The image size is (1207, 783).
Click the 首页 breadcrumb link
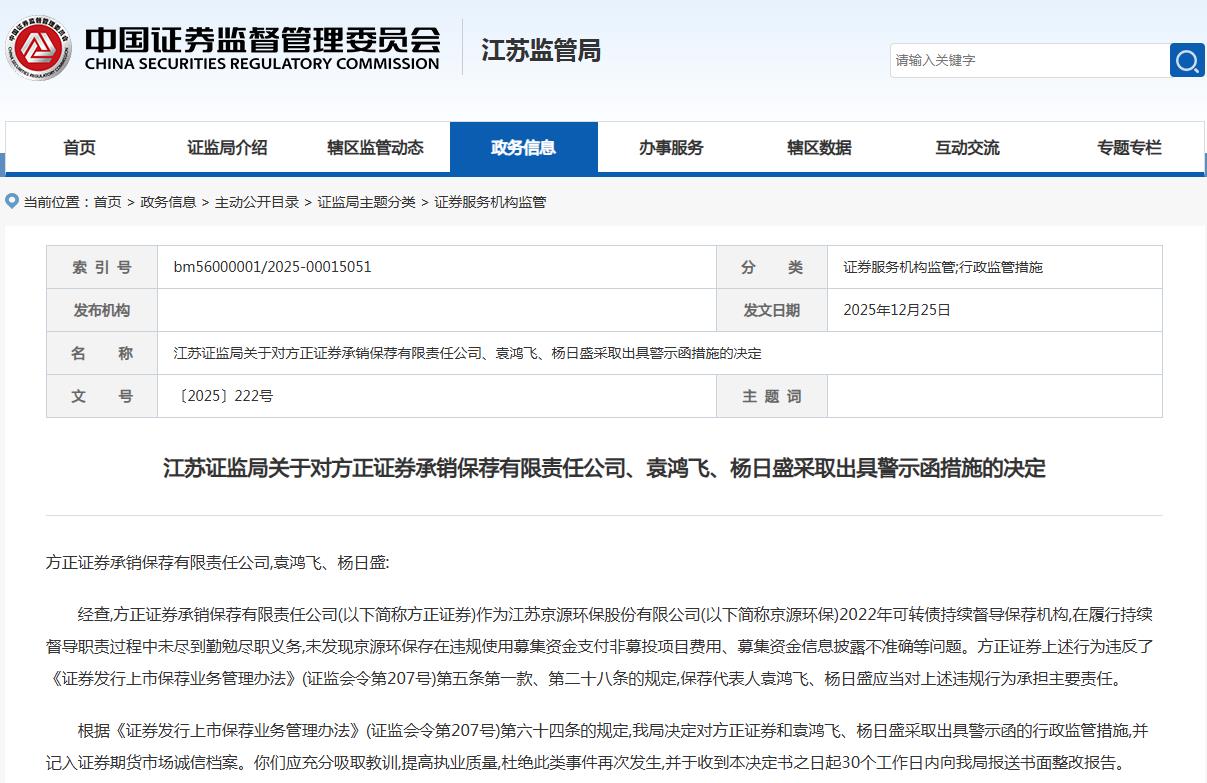click(x=107, y=202)
